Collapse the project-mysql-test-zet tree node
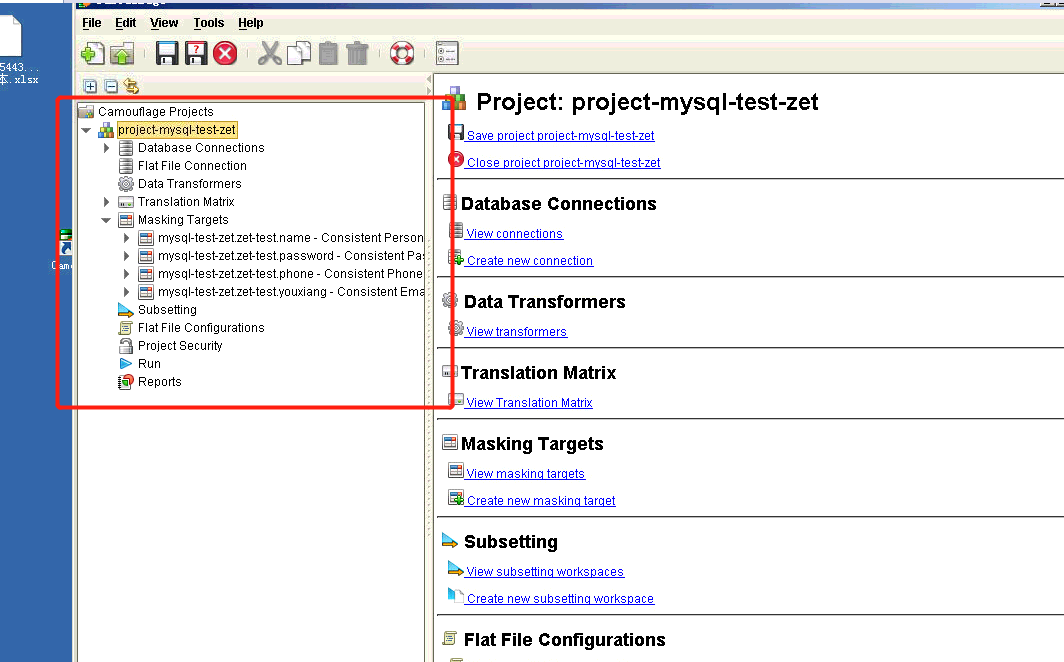Image resolution: width=1064 pixels, height=662 pixels. click(86, 130)
